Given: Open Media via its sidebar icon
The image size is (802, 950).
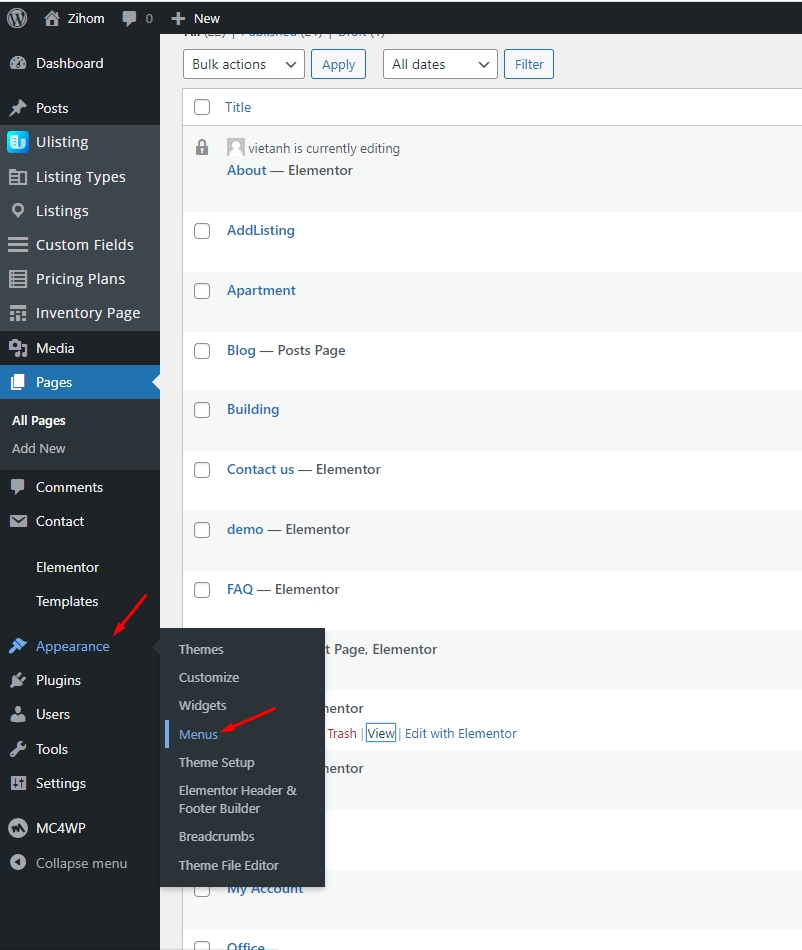Looking at the screenshot, I should click(18, 348).
